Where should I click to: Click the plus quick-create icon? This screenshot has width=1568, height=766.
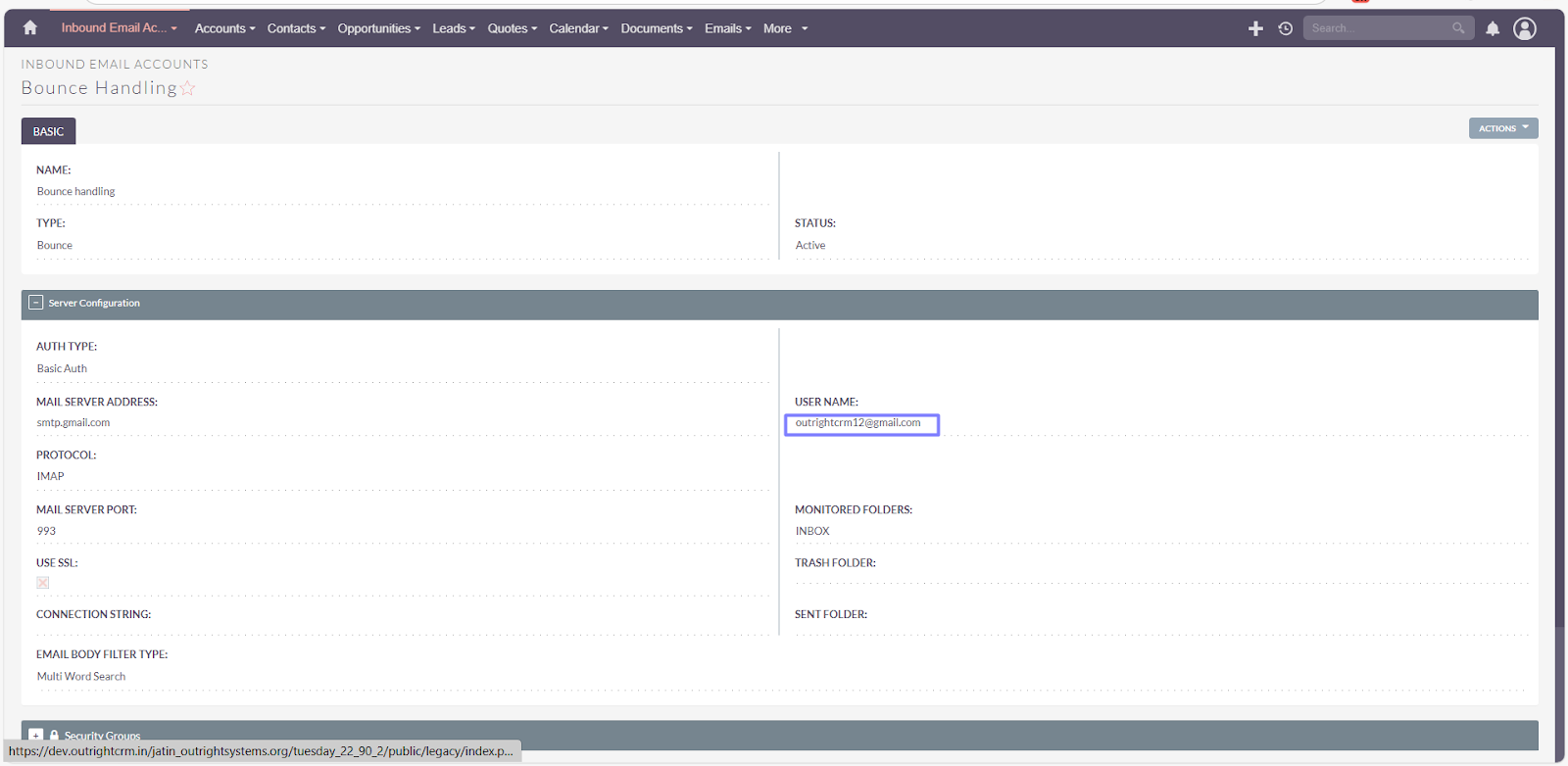(1255, 28)
